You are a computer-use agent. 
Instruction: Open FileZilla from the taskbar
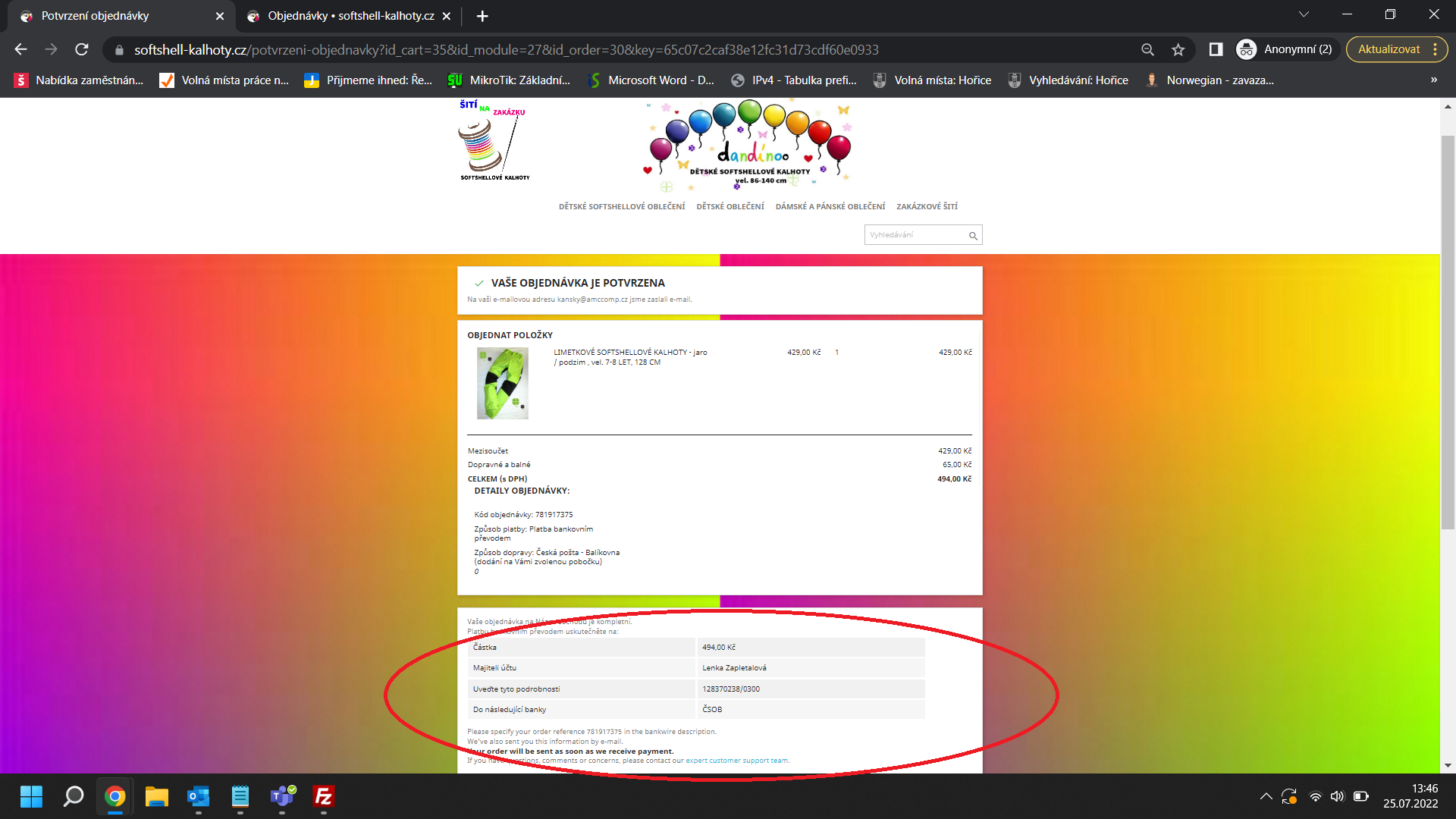323,796
